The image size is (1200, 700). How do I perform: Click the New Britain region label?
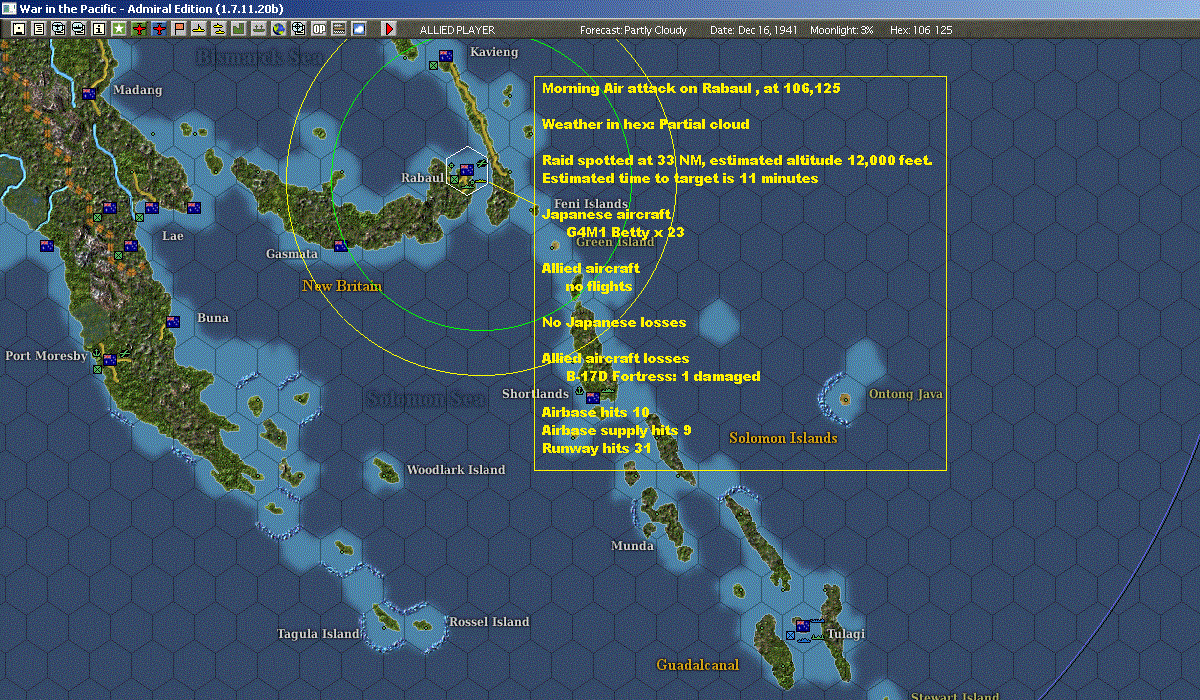click(x=342, y=287)
